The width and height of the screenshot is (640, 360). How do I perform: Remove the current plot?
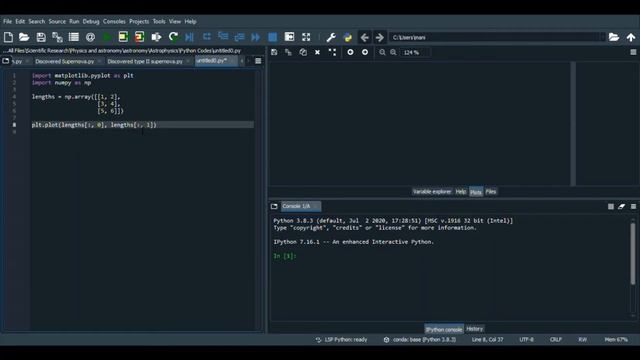pos(317,52)
